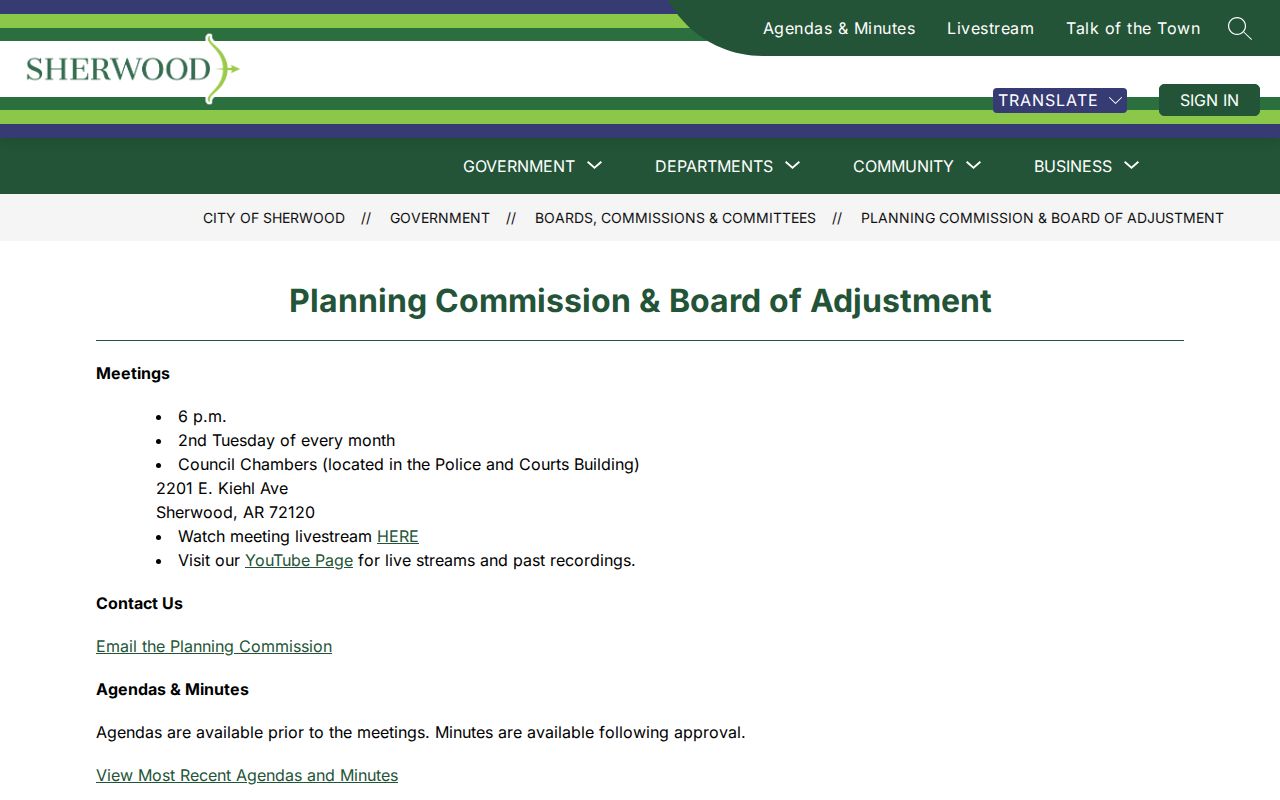Click the 'Agendas & Minutes' section heading
Viewport: 1280px width, 800px height.
point(172,689)
